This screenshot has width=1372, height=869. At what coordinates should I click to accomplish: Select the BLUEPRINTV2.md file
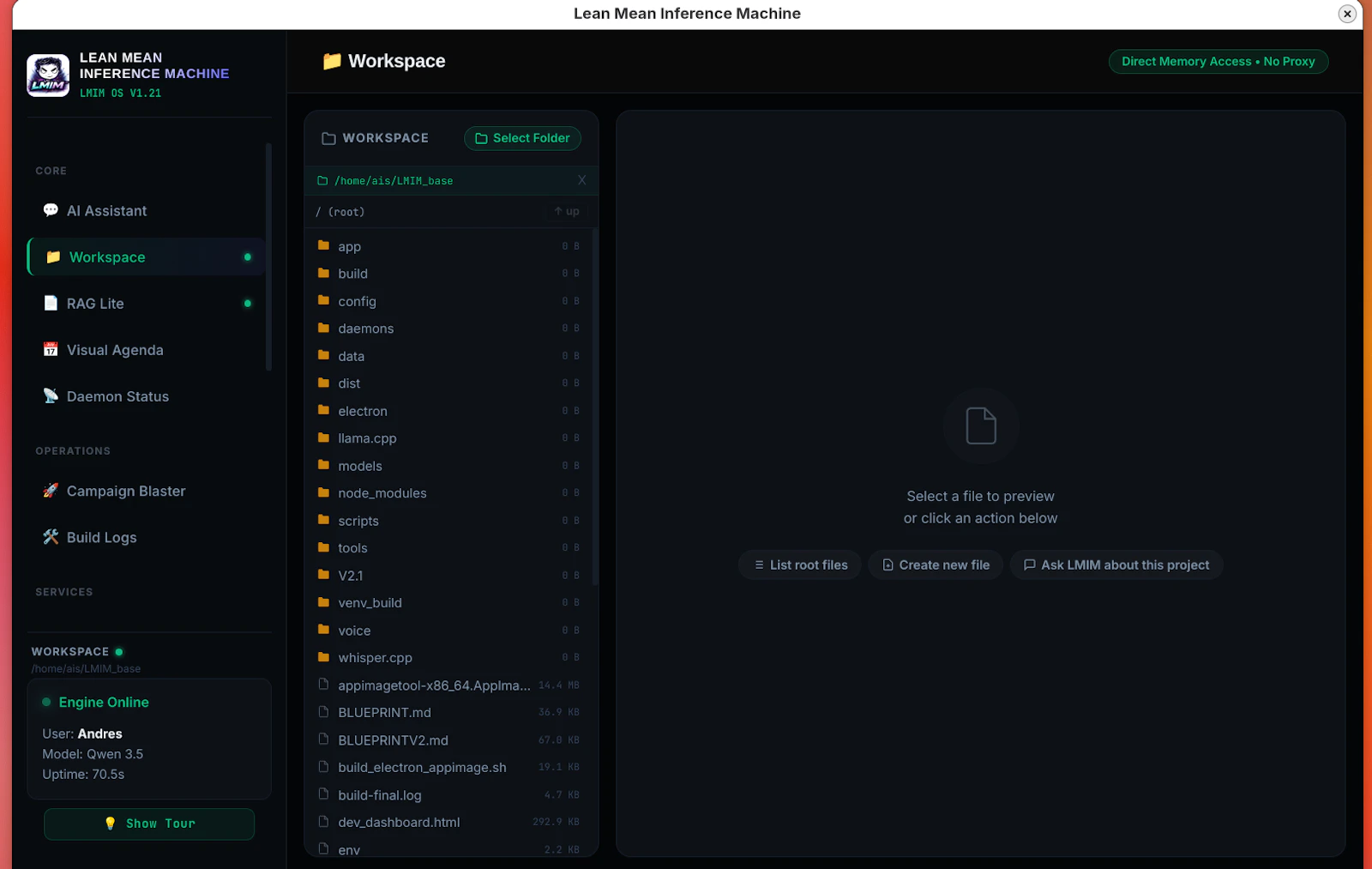pos(449,739)
